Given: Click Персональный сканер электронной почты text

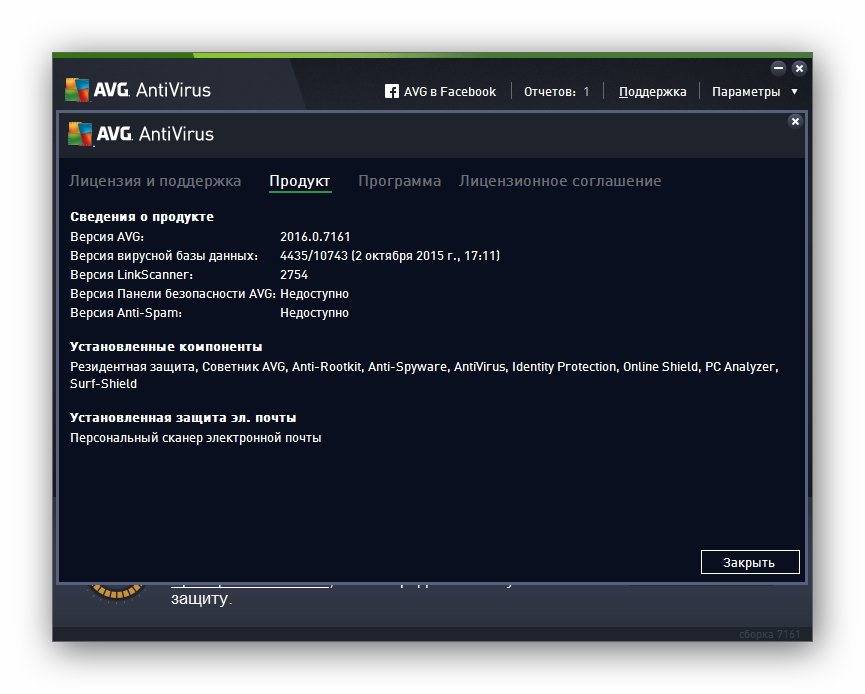Looking at the screenshot, I should coord(196,438).
